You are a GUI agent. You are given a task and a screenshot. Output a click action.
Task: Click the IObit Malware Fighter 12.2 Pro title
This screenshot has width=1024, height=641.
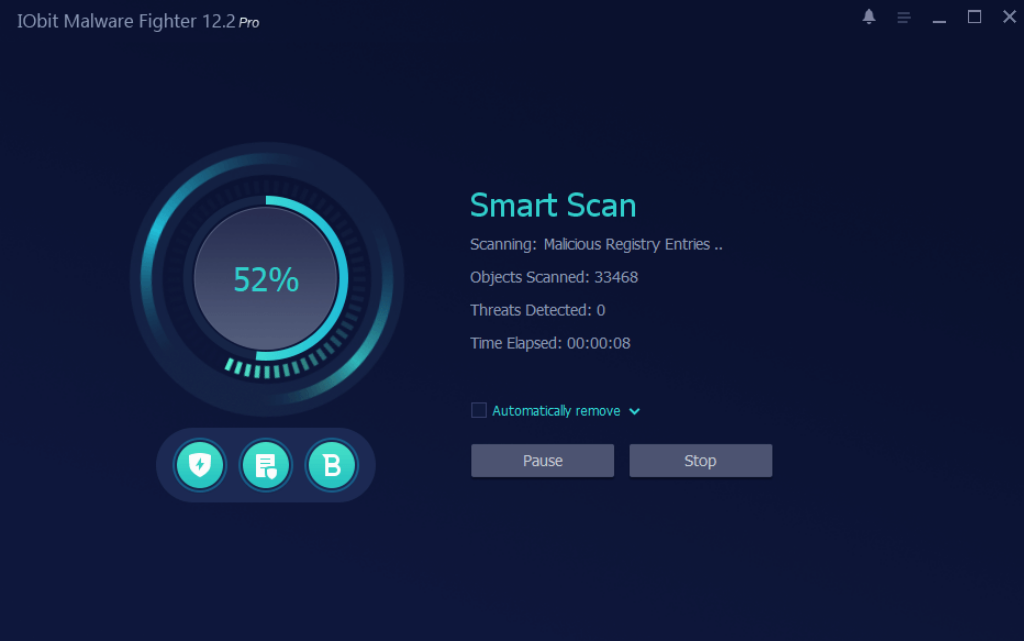coord(138,22)
